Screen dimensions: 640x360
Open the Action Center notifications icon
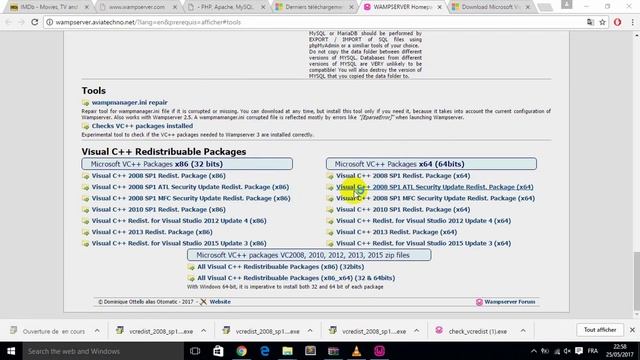pyautogui.click(x=579, y=351)
